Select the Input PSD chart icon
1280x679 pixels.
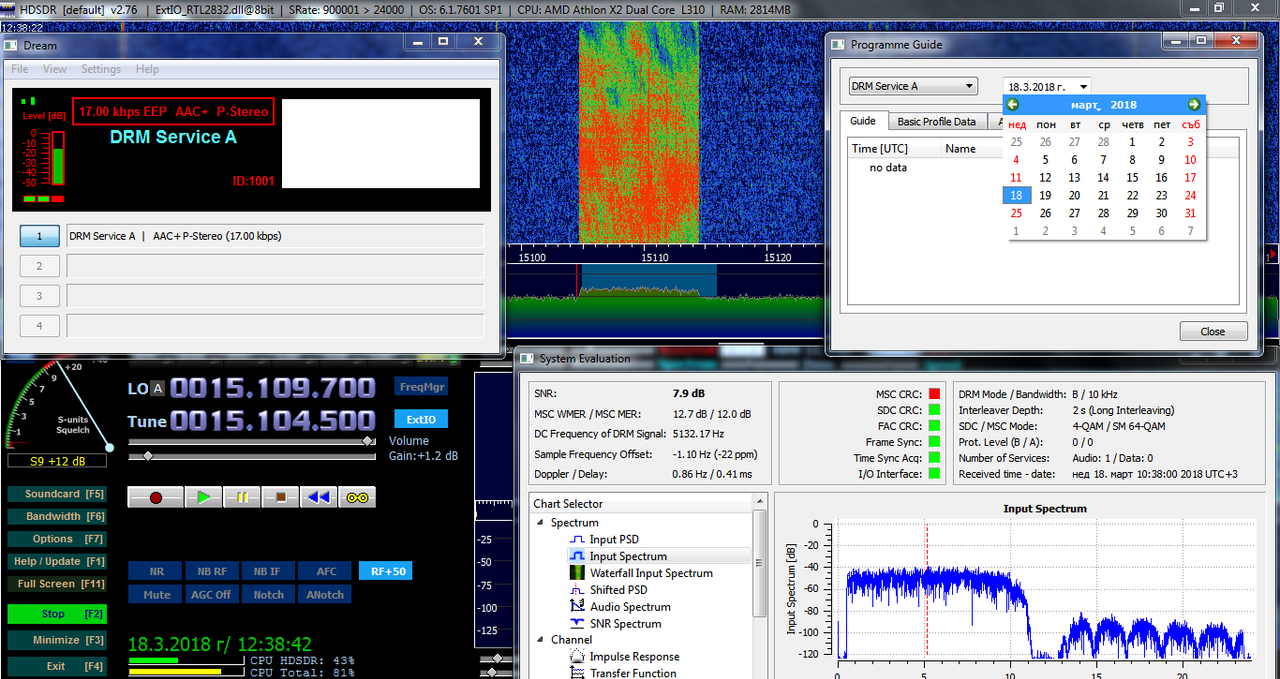tap(576, 539)
